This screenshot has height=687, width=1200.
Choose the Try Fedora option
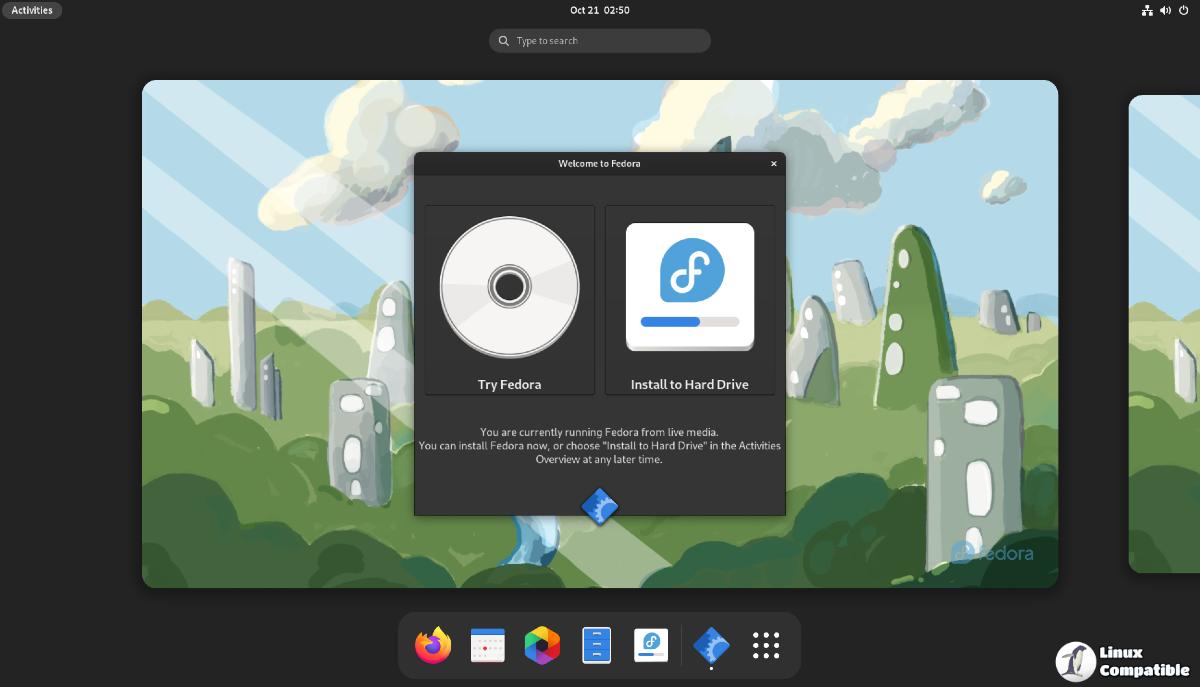tap(510, 300)
